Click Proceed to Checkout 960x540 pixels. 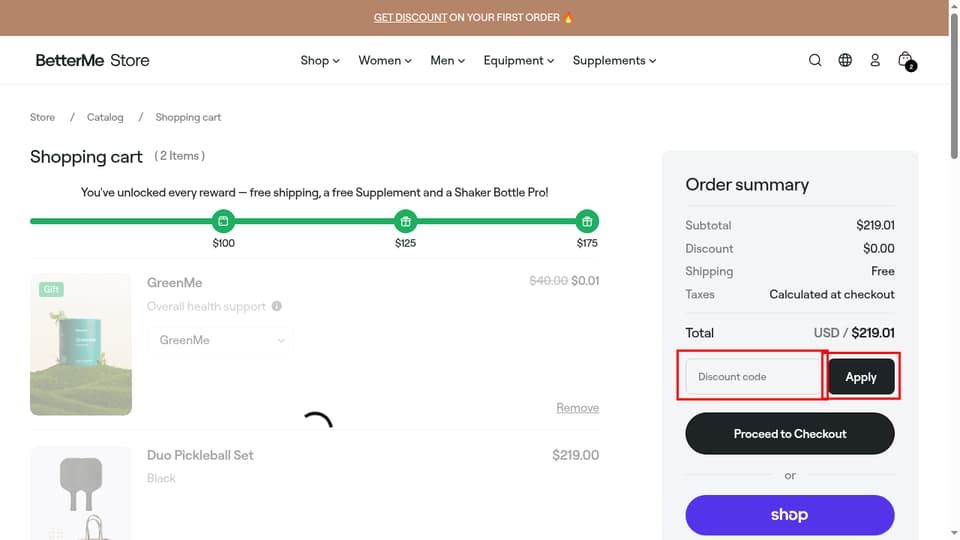pos(790,433)
